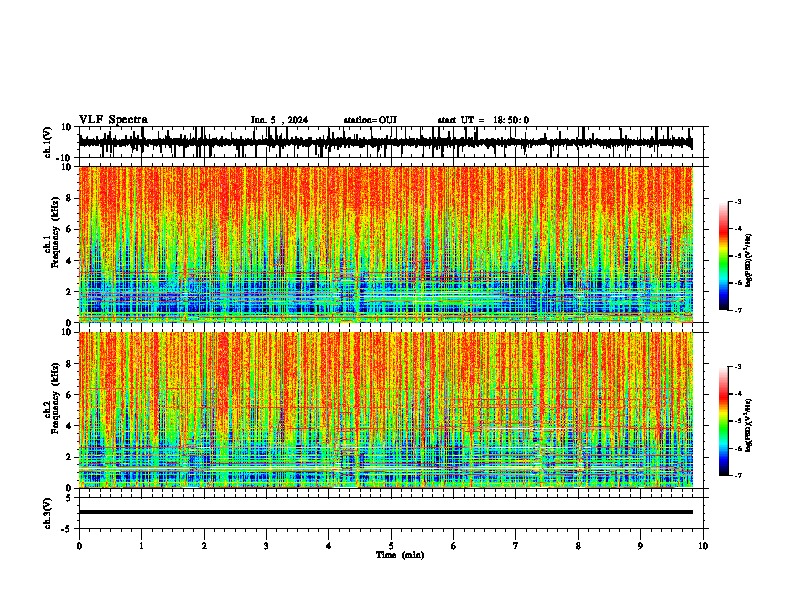Click the "10" tick on the time axis
The height and width of the screenshot is (612, 792).
tap(703, 546)
